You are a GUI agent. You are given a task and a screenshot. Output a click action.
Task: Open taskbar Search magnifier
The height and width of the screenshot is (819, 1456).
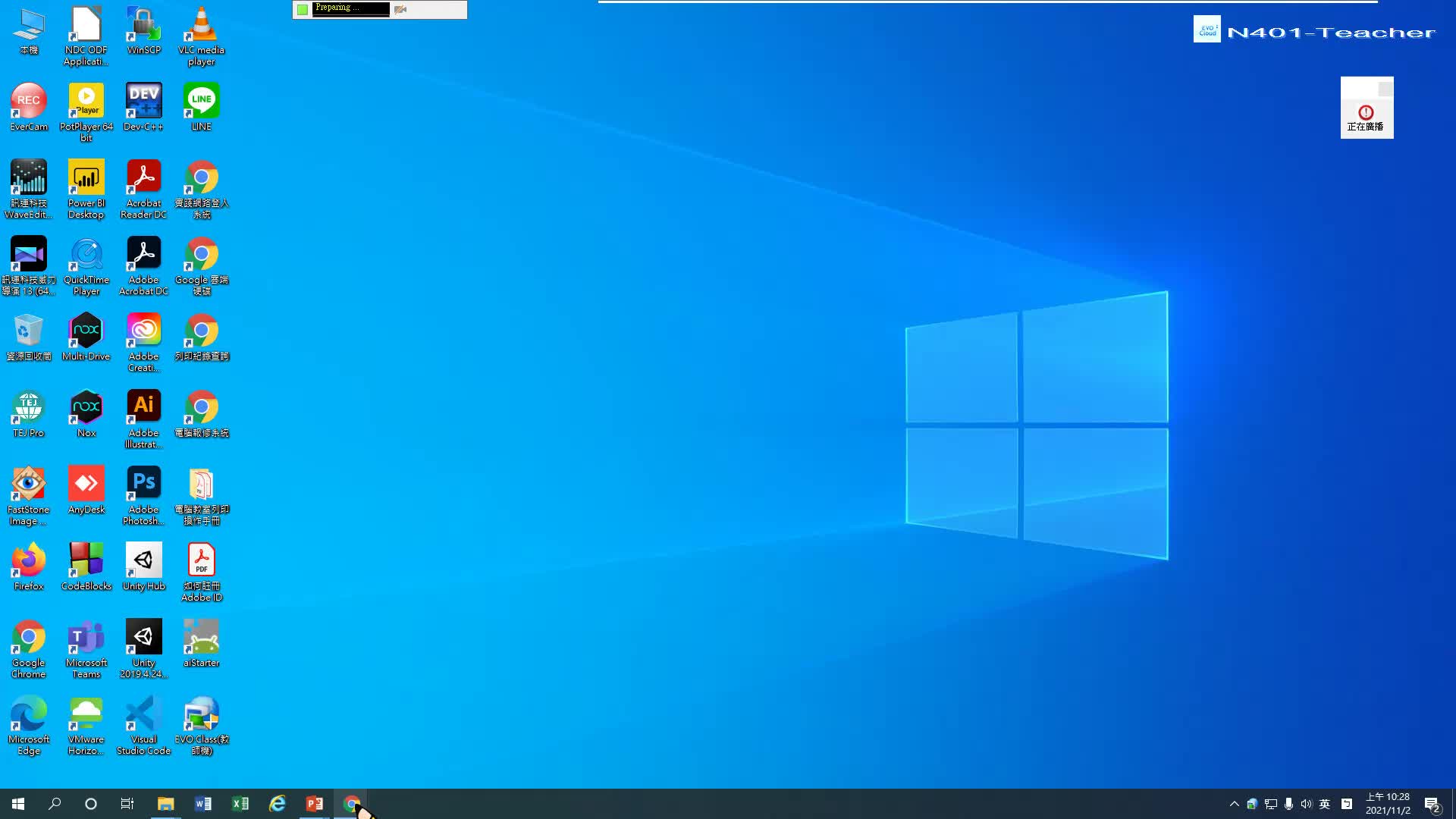pyautogui.click(x=55, y=804)
